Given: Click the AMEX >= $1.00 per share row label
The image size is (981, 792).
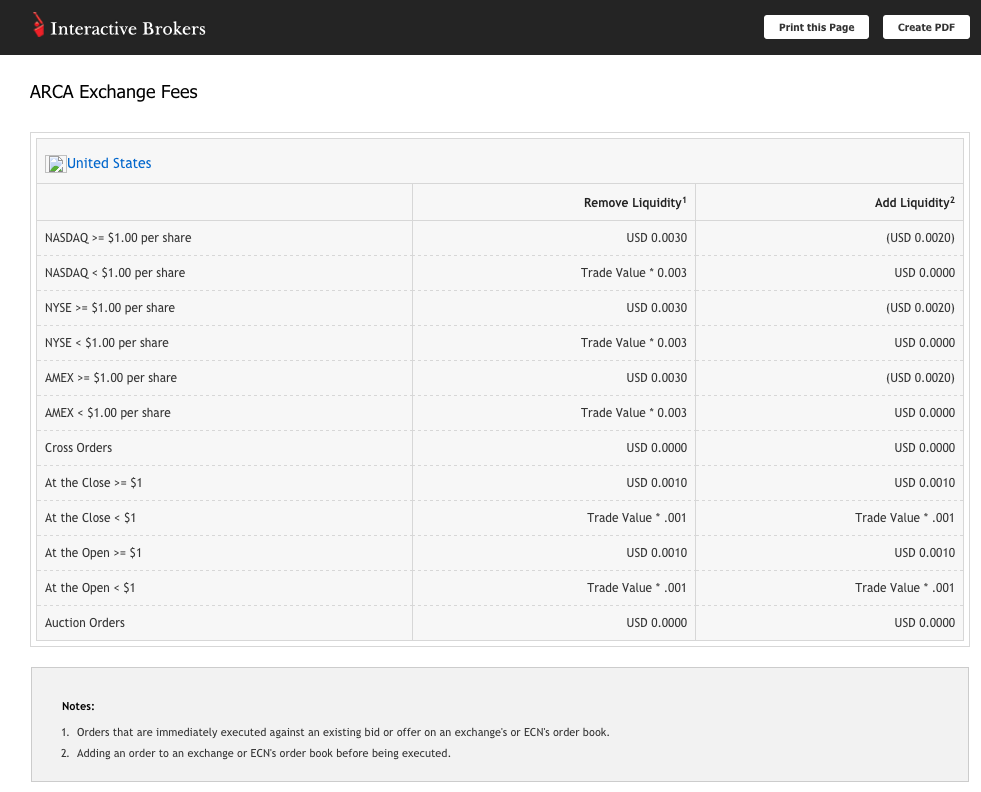Looking at the screenshot, I should (x=111, y=378).
